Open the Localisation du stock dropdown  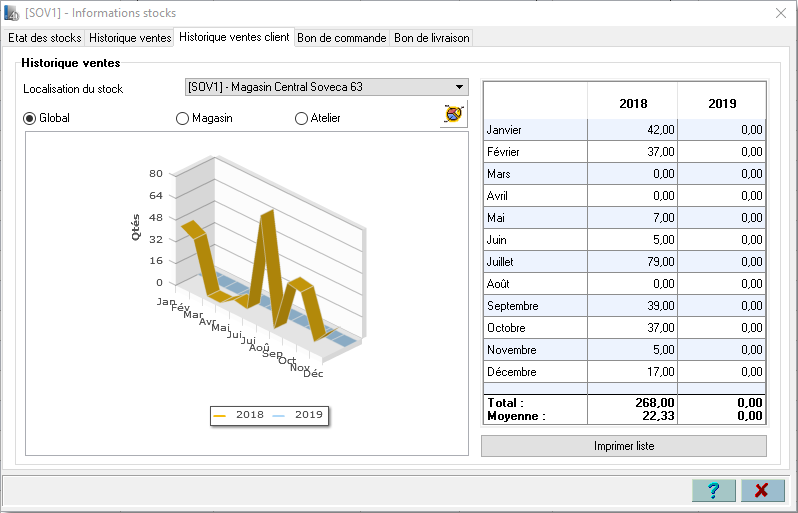(326, 87)
